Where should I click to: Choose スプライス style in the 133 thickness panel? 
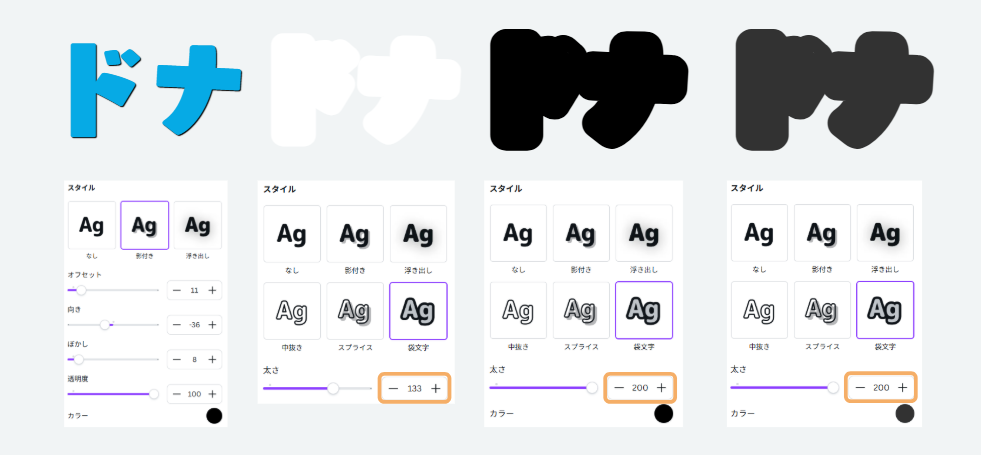(x=355, y=311)
